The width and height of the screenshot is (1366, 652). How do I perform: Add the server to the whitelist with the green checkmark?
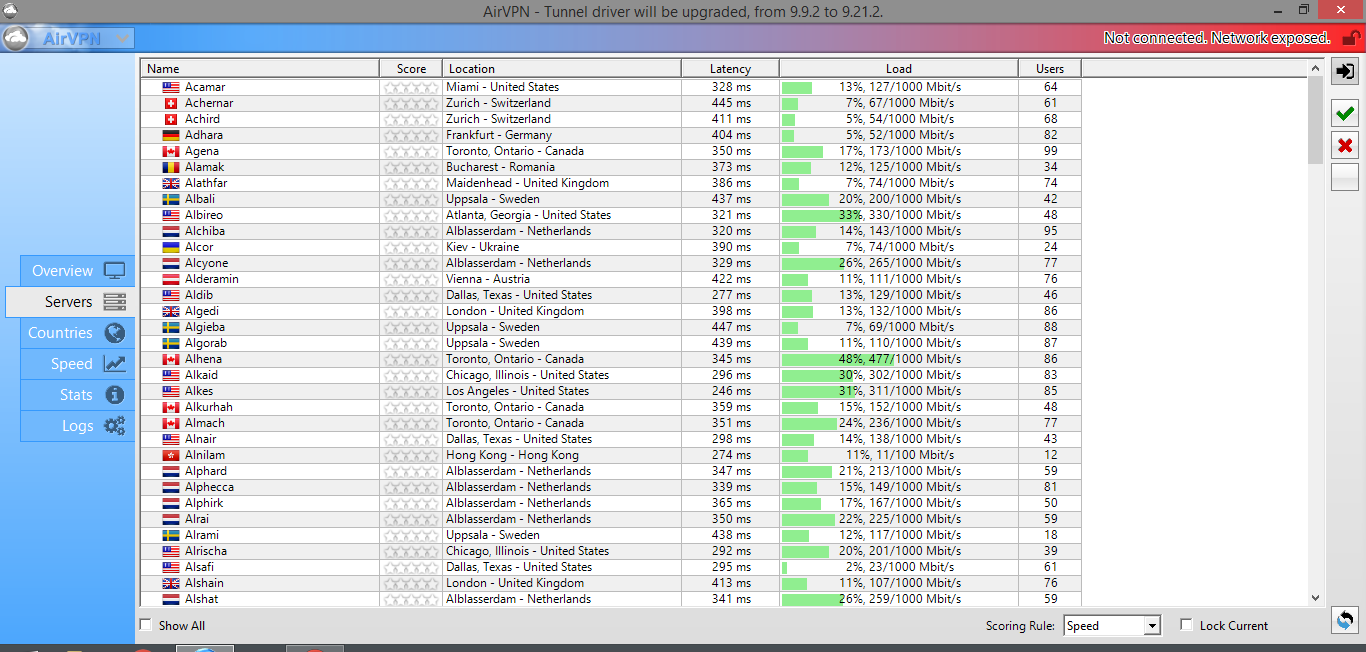pyautogui.click(x=1345, y=114)
